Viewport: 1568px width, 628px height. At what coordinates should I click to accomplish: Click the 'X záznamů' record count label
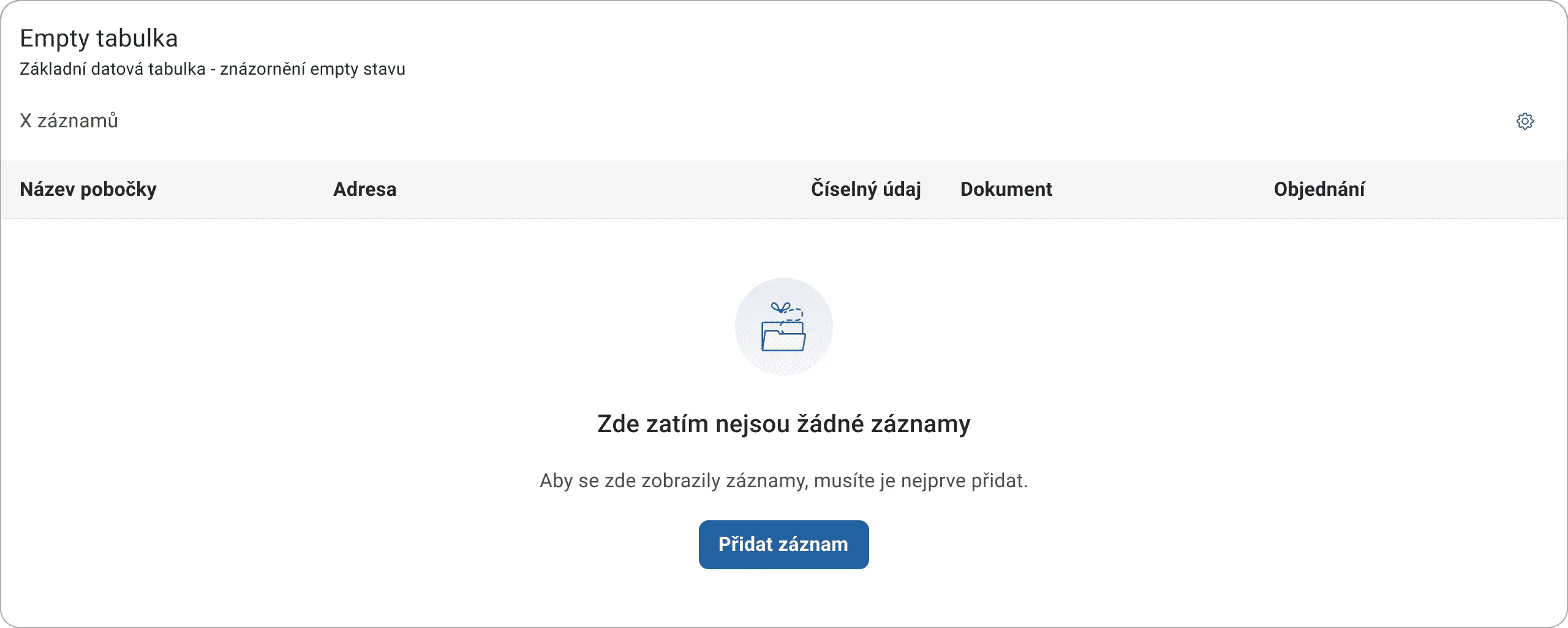click(69, 121)
